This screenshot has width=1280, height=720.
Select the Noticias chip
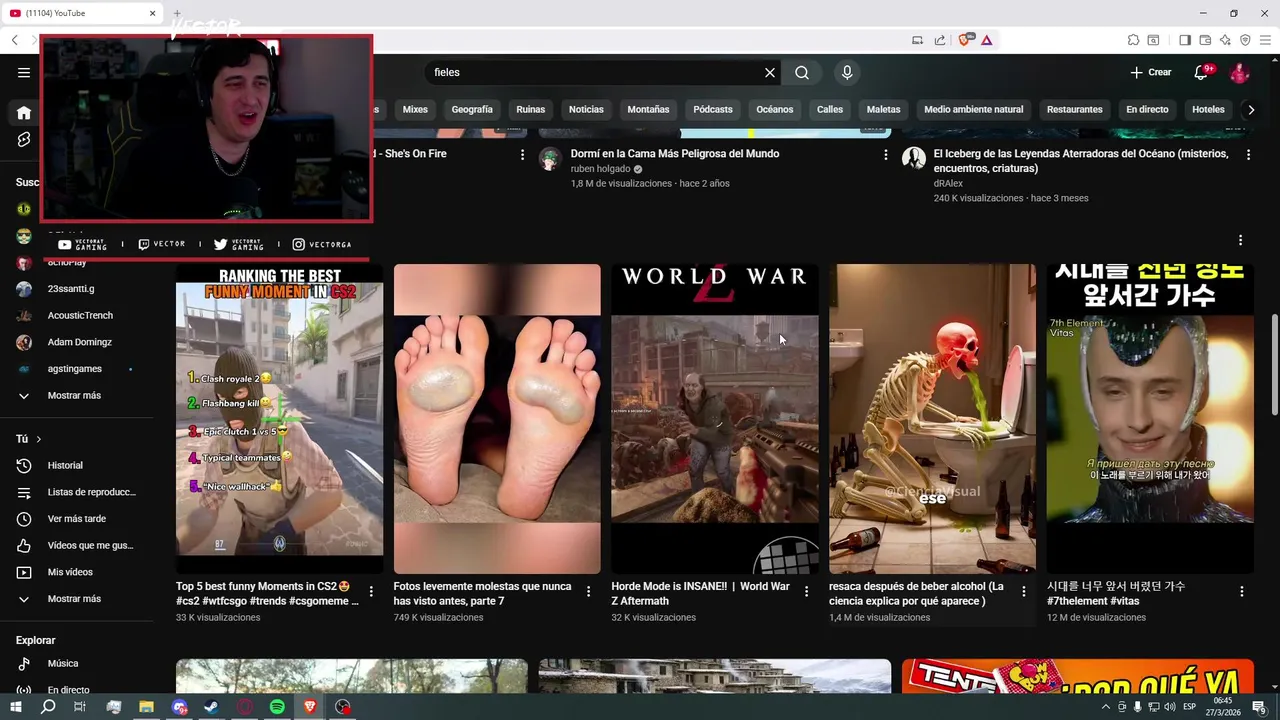point(586,109)
